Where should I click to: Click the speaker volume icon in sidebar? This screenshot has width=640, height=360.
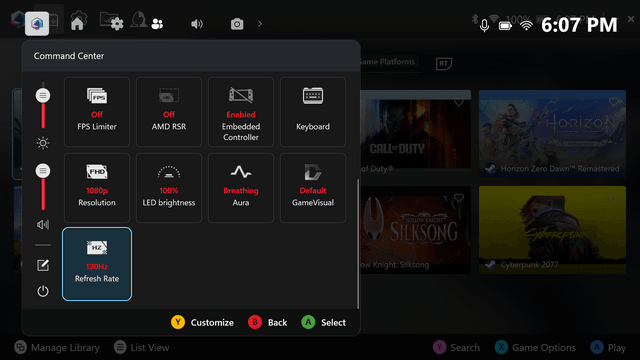coord(43,224)
